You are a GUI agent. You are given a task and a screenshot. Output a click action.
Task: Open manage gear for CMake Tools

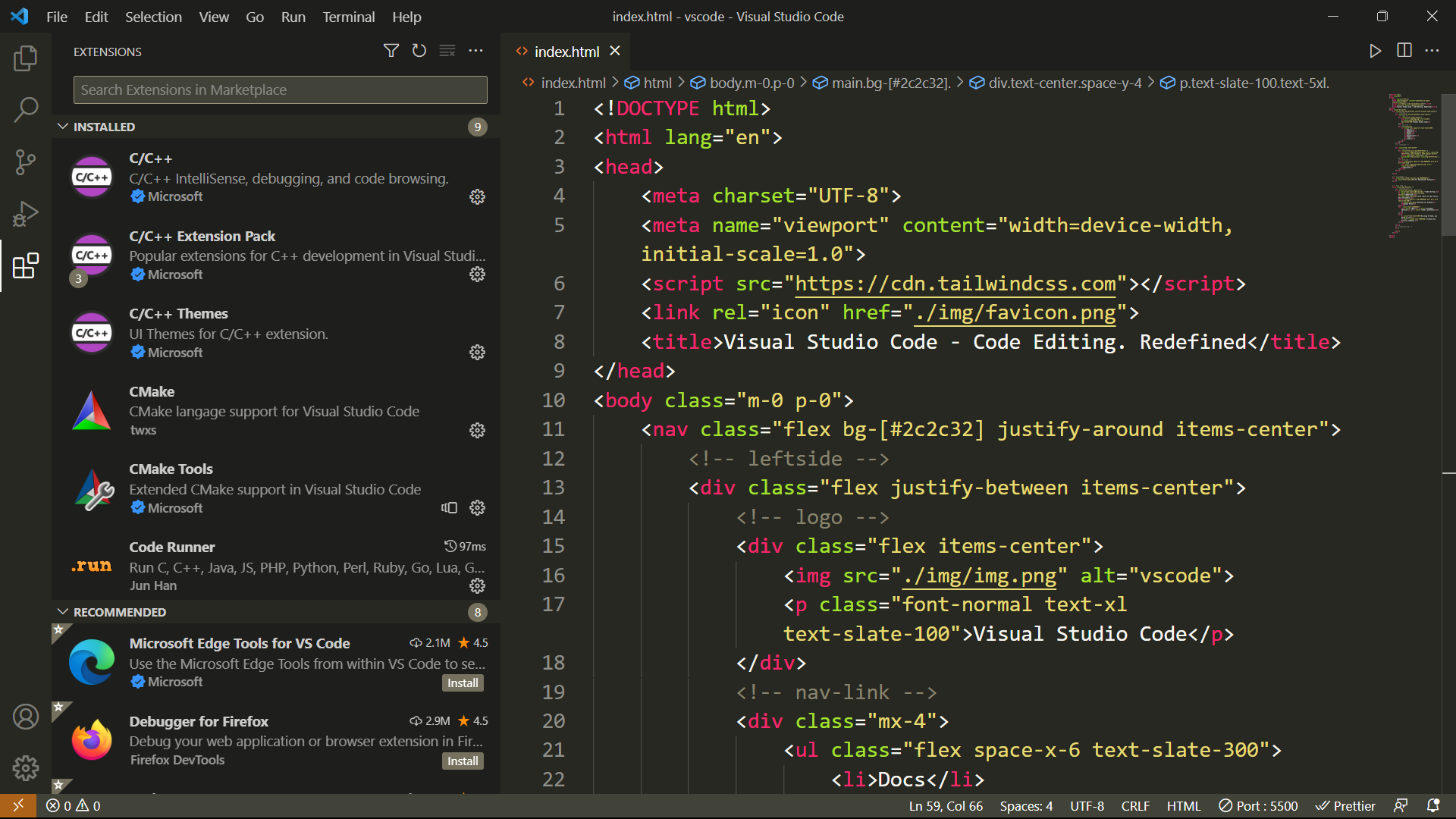pos(477,508)
